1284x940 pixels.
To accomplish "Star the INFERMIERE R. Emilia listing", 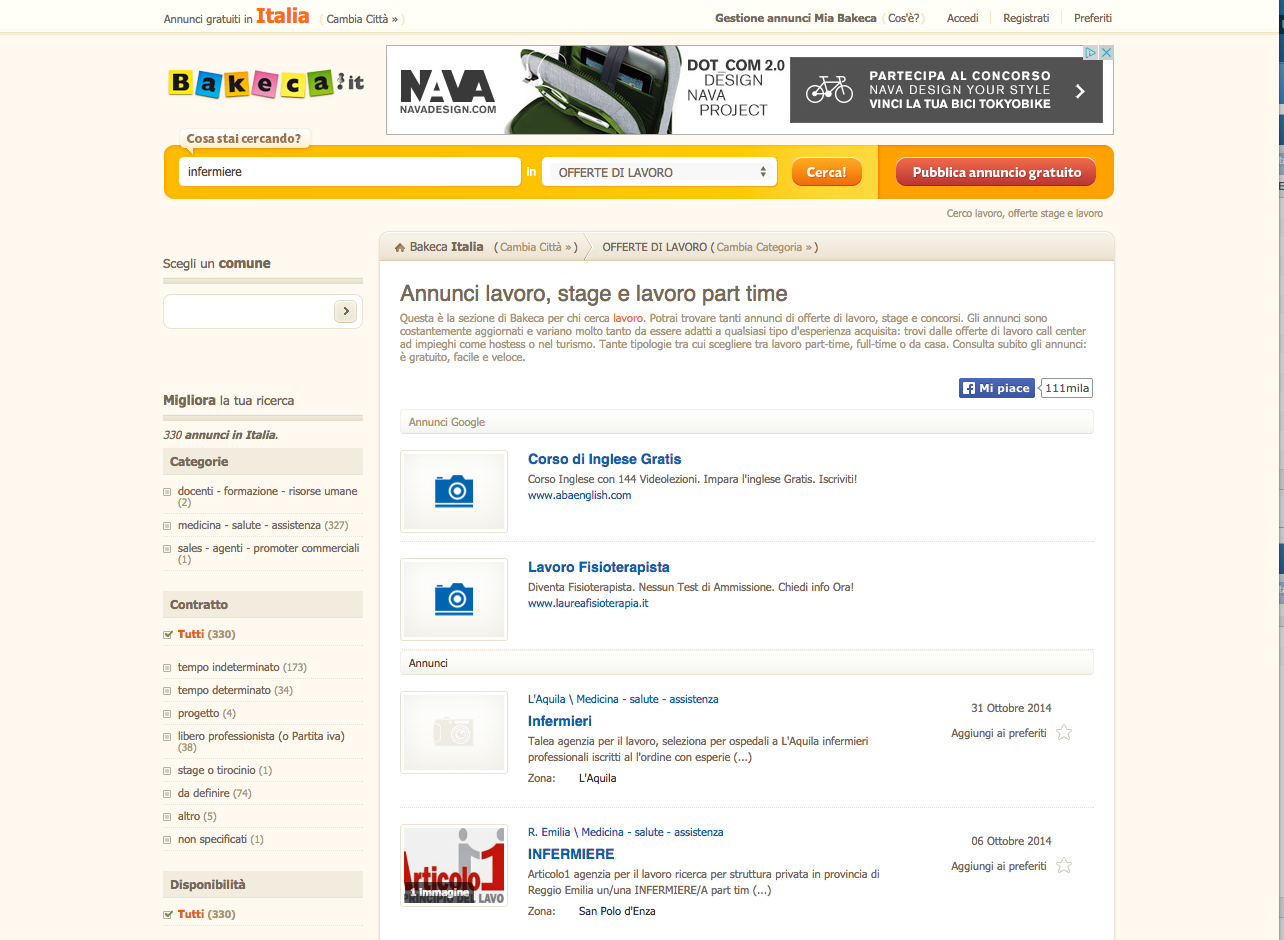I will click(x=1064, y=866).
